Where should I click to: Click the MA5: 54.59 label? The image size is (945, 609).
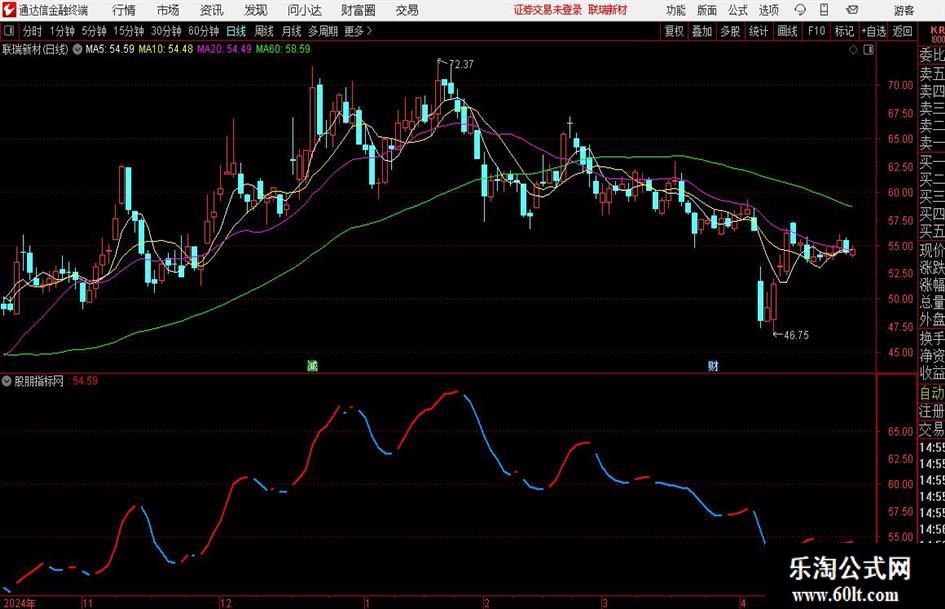[110, 49]
